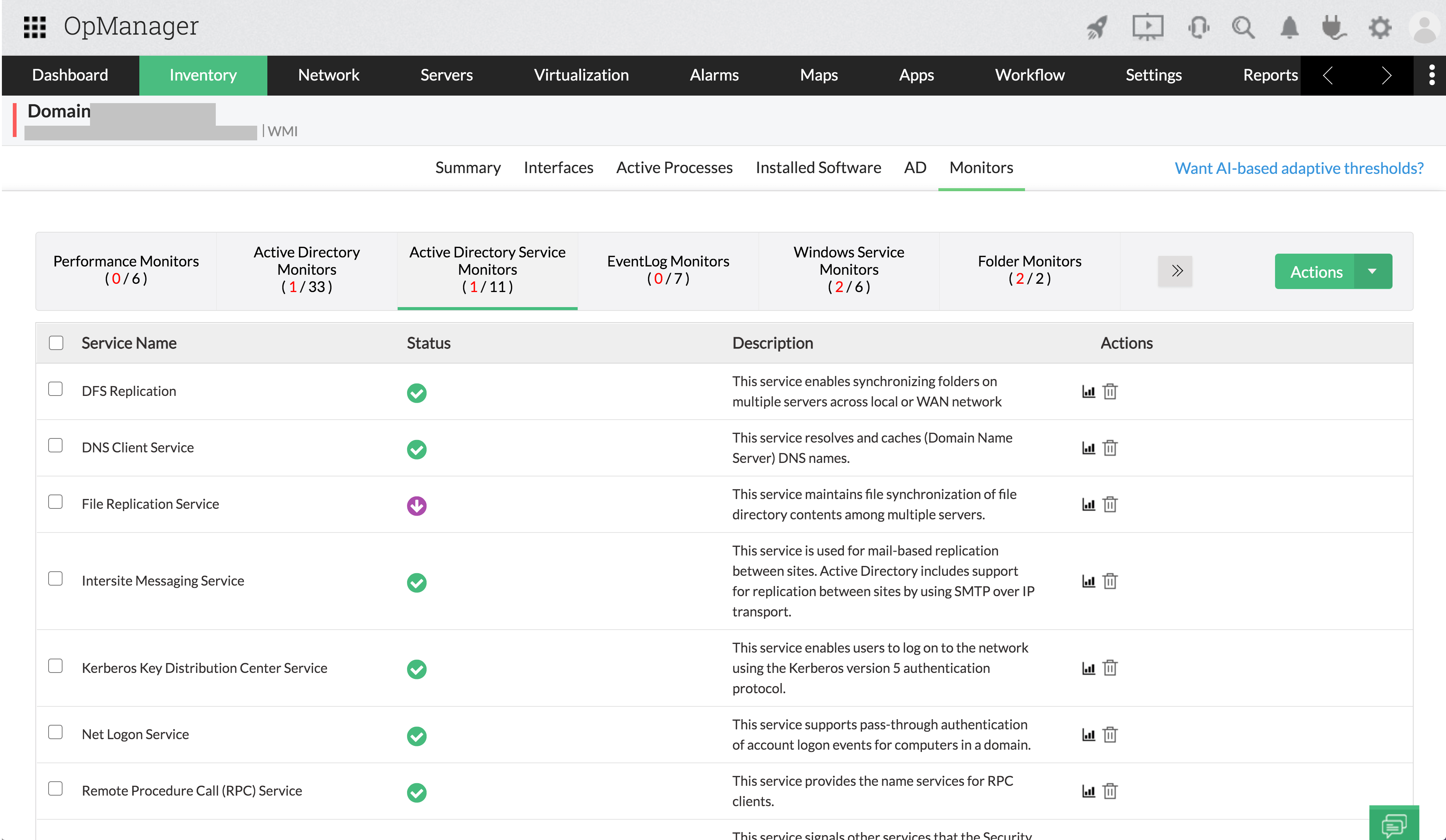Toggle the select-all checkbox beside Service Name

point(56,343)
